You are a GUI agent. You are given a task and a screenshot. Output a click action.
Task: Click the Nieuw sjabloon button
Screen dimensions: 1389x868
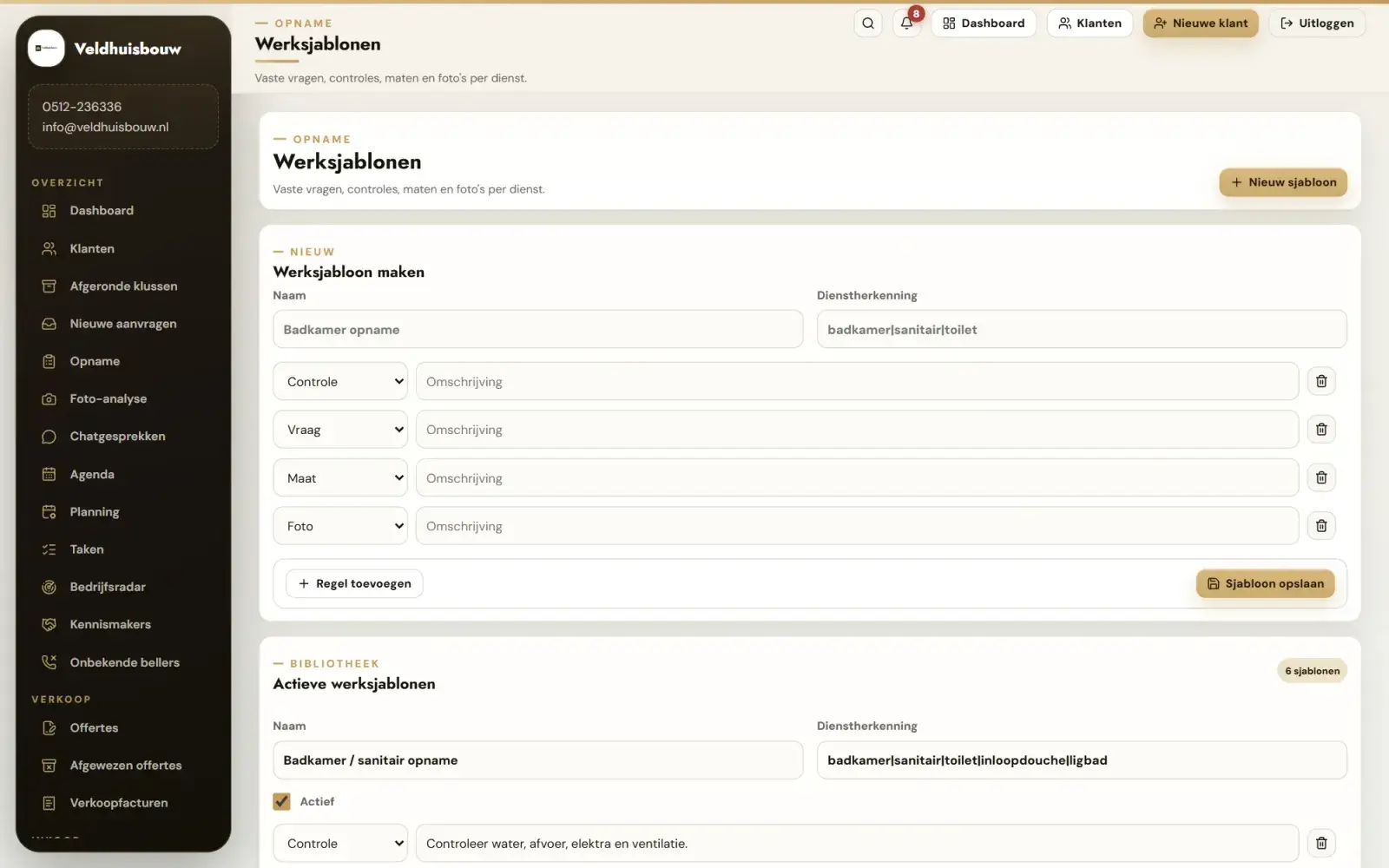pos(1283,182)
